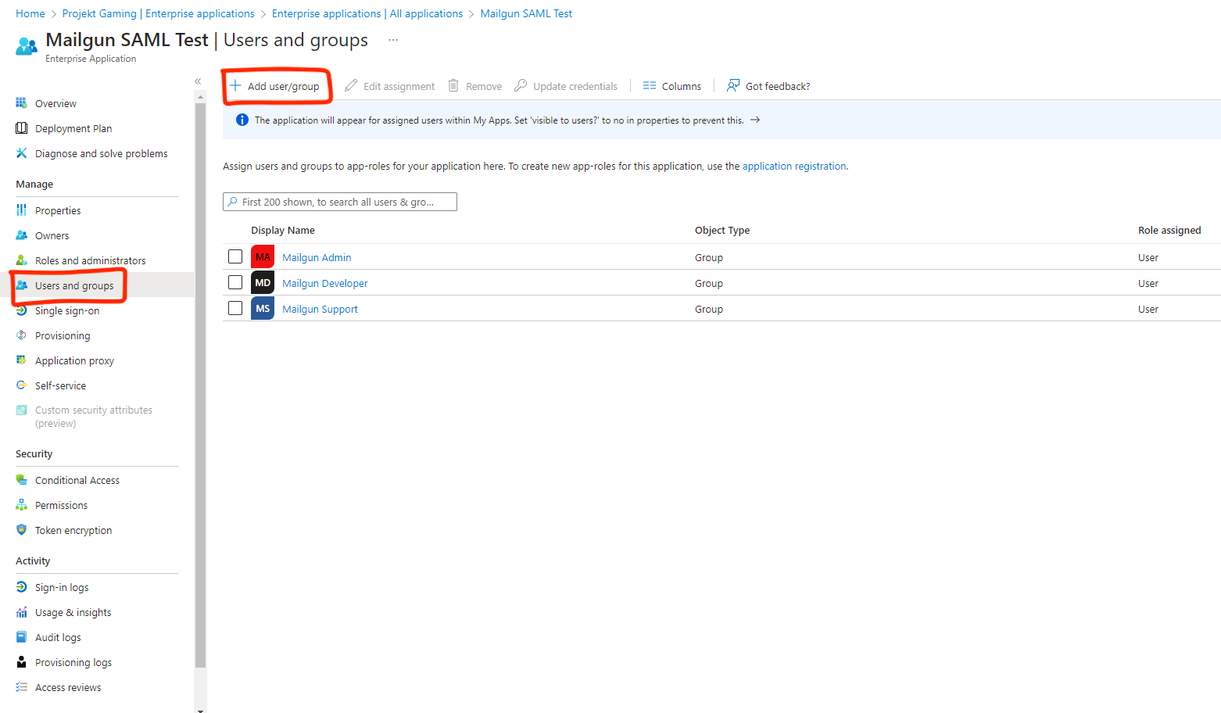1221x713 pixels.
Task: Check the Mailgun Admin row checkbox
Action: pyautogui.click(x=235, y=257)
